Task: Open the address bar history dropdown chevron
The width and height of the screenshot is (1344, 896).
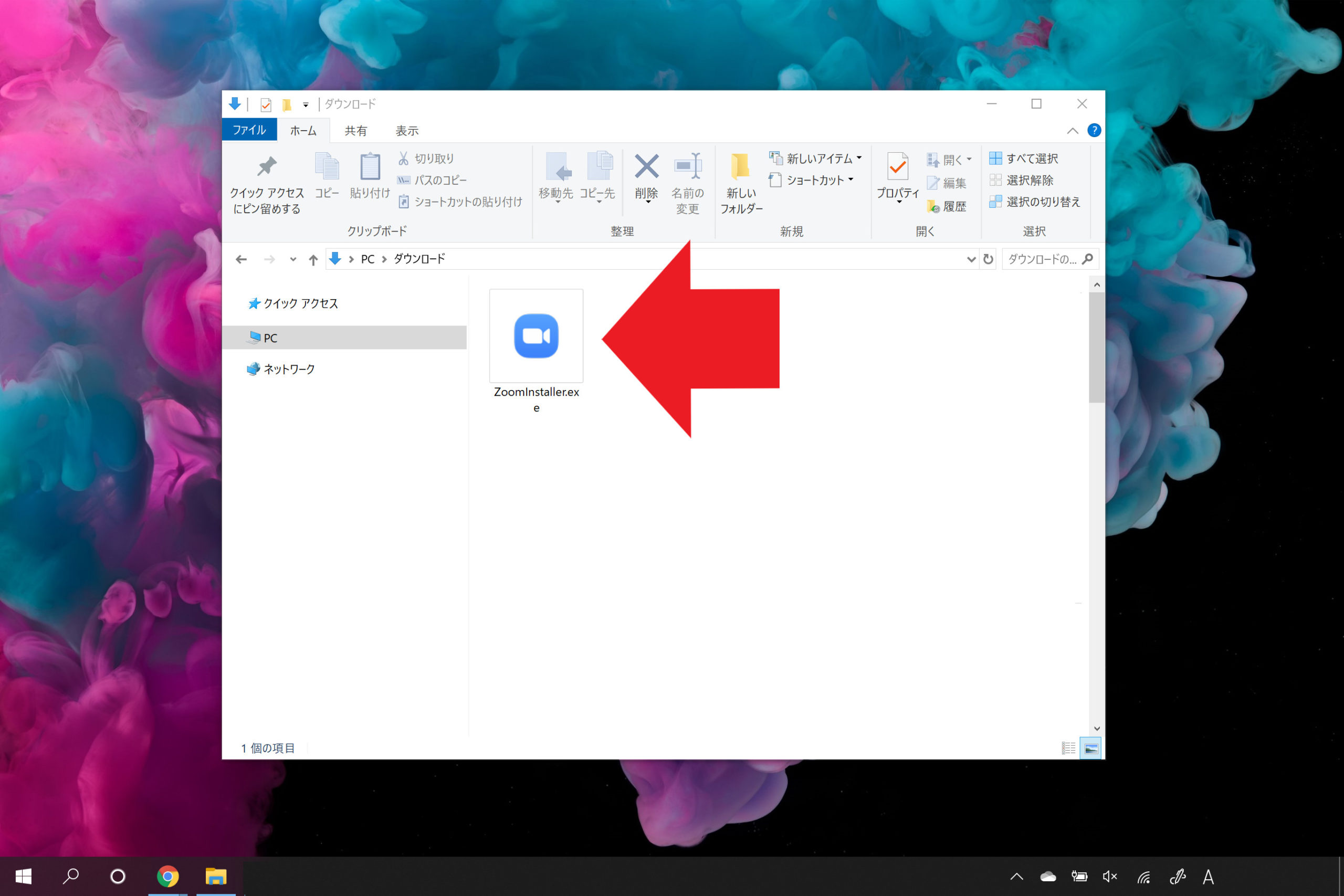Action: pyautogui.click(x=970, y=259)
